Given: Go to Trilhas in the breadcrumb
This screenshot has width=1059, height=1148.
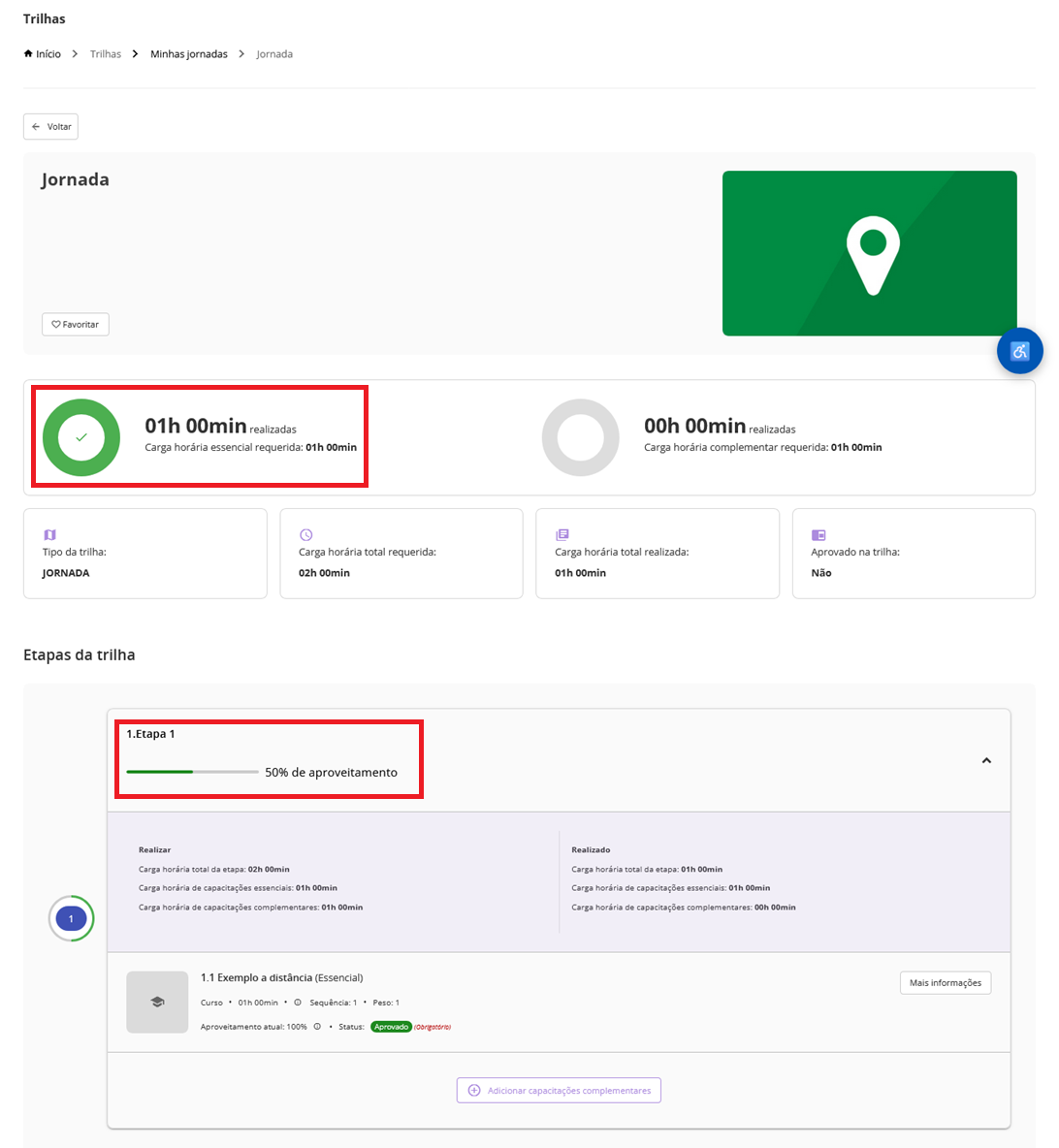Looking at the screenshot, I should (x=106, y=54).
